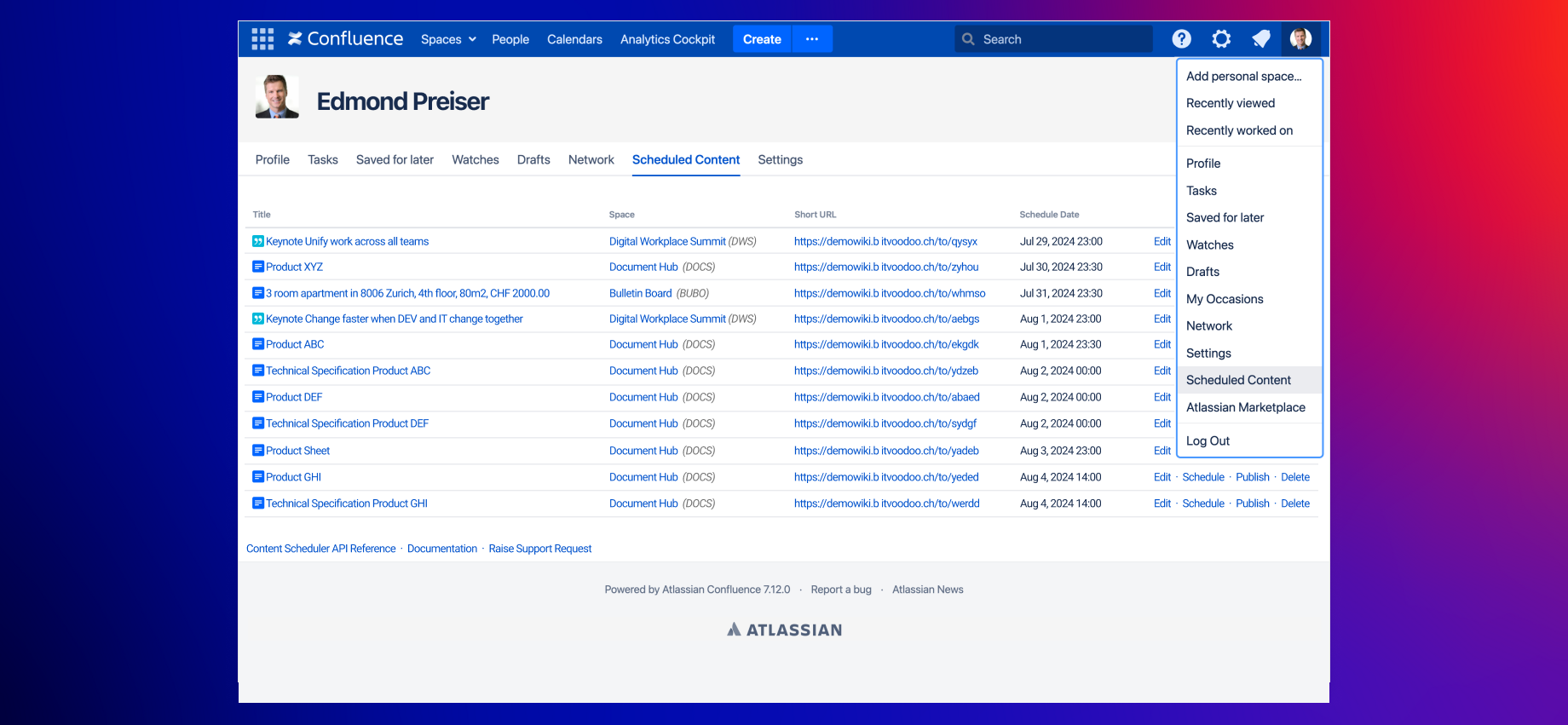Open the Product Sheet page

tap(297, 451)
